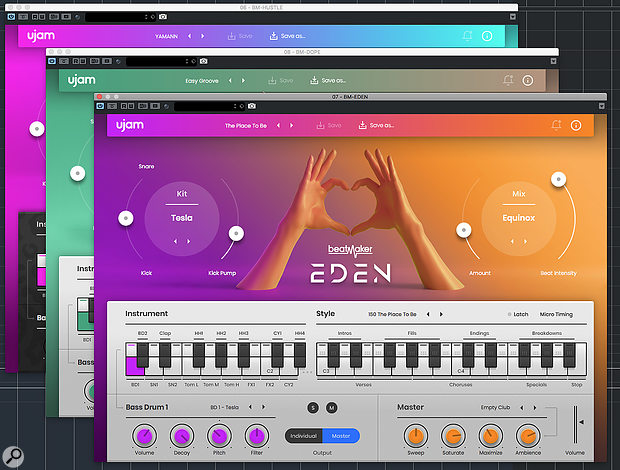
Task: Trigger the BD2 black key
Action: click(x=143, y=354)
